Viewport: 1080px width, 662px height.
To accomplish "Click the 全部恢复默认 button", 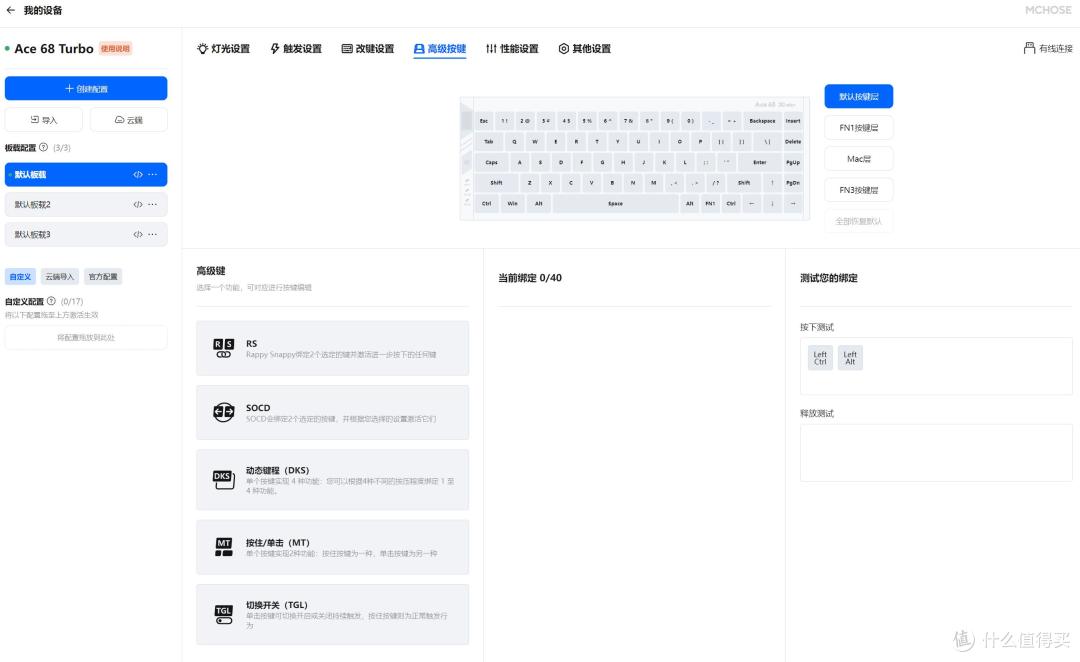I will point(858,221).
